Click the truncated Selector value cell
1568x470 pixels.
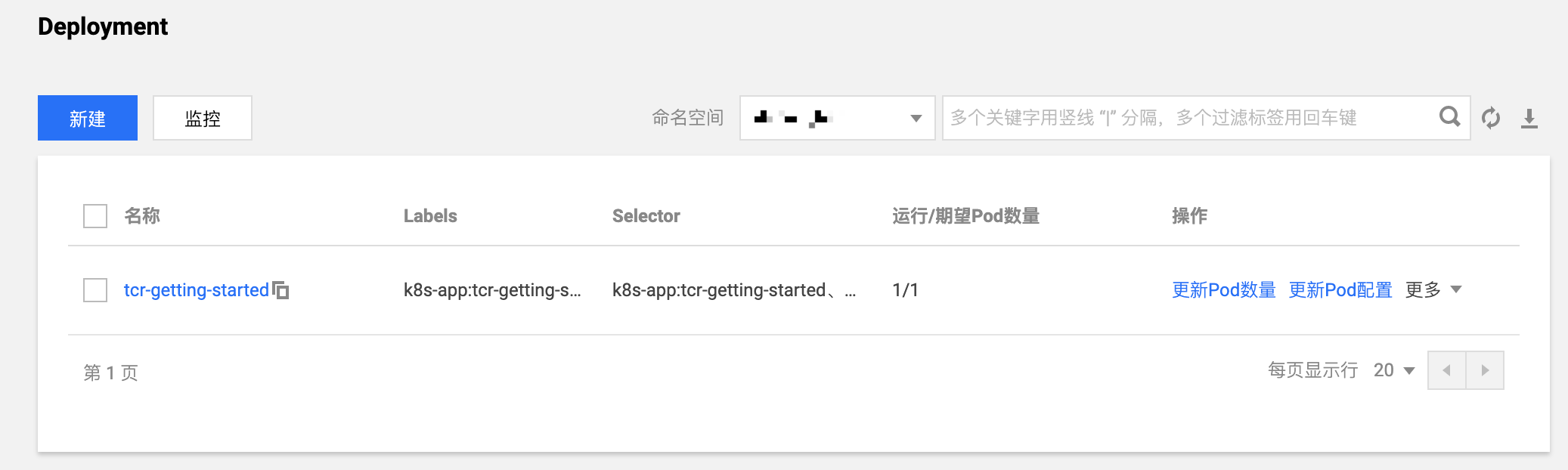tap(734, 290)
